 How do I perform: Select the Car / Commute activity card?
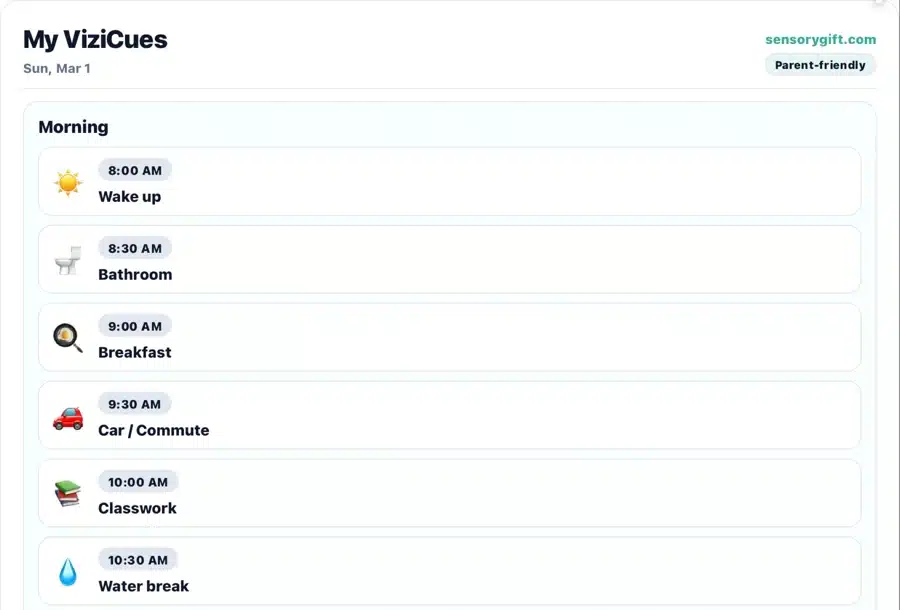coord(449,417)
